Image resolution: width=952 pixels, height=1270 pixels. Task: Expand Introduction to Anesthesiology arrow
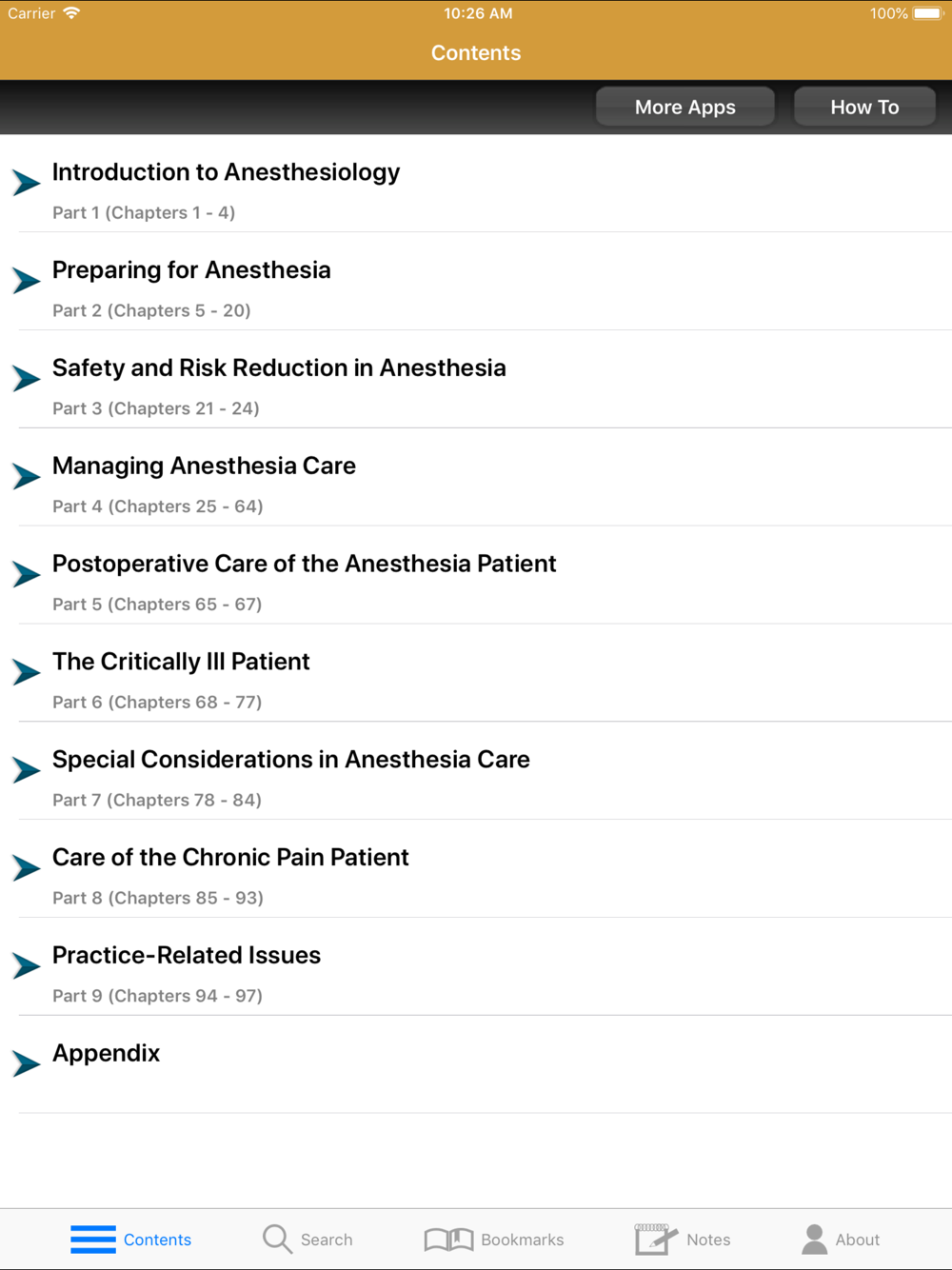point(26,182)
